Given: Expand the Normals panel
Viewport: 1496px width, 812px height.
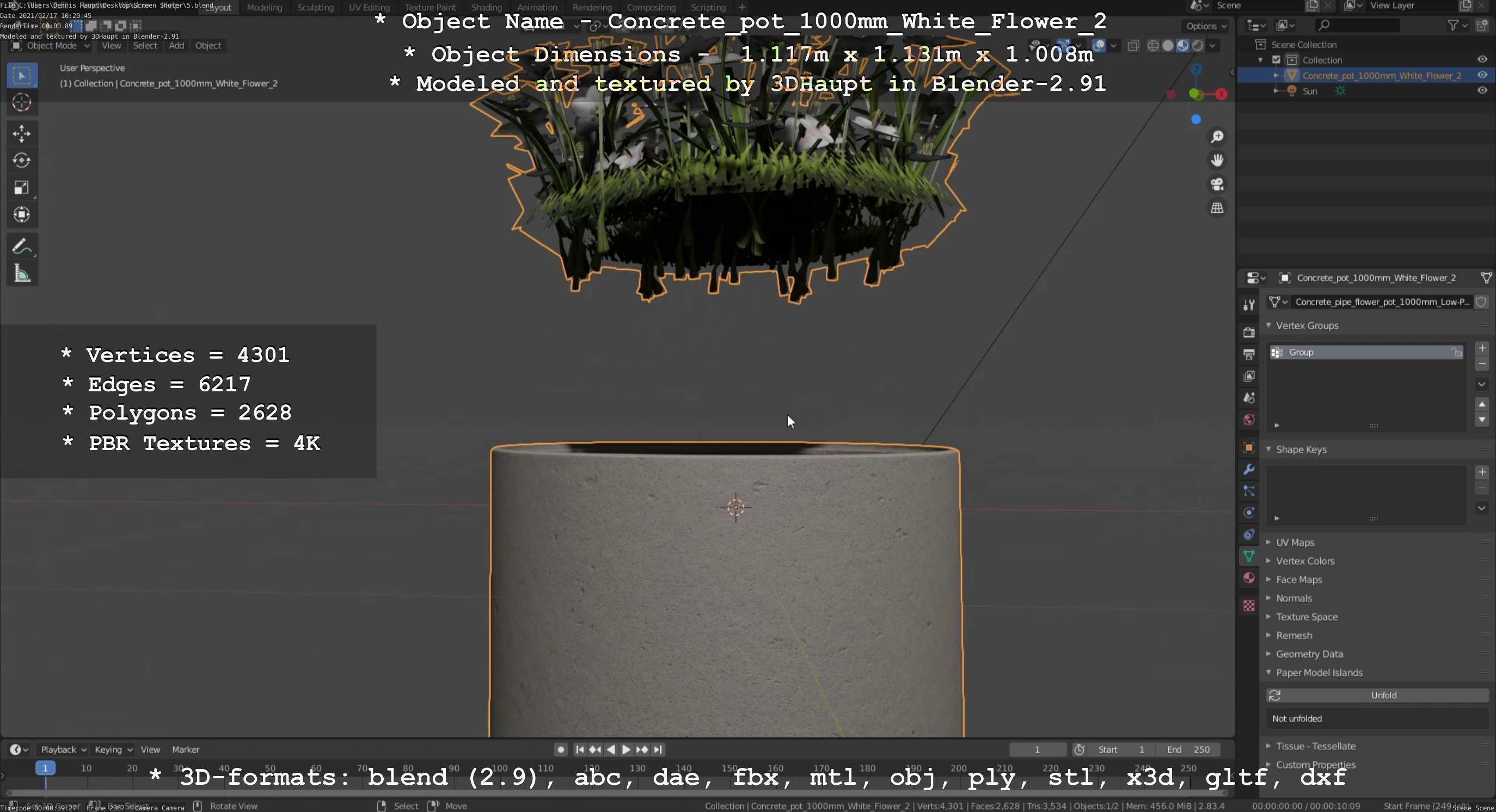Looking at the screenshot, I should coord(1269,598).
